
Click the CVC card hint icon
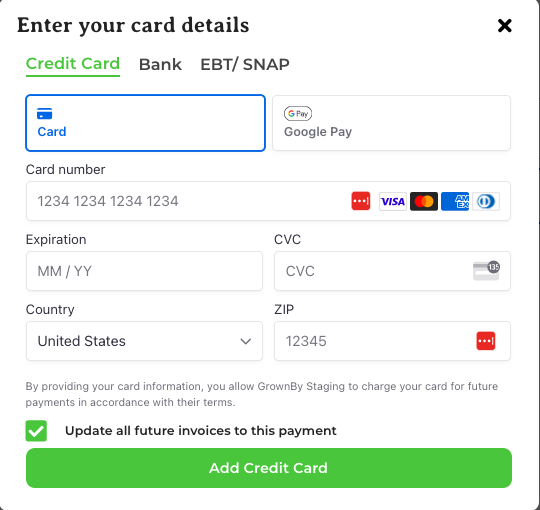point(486,270)
